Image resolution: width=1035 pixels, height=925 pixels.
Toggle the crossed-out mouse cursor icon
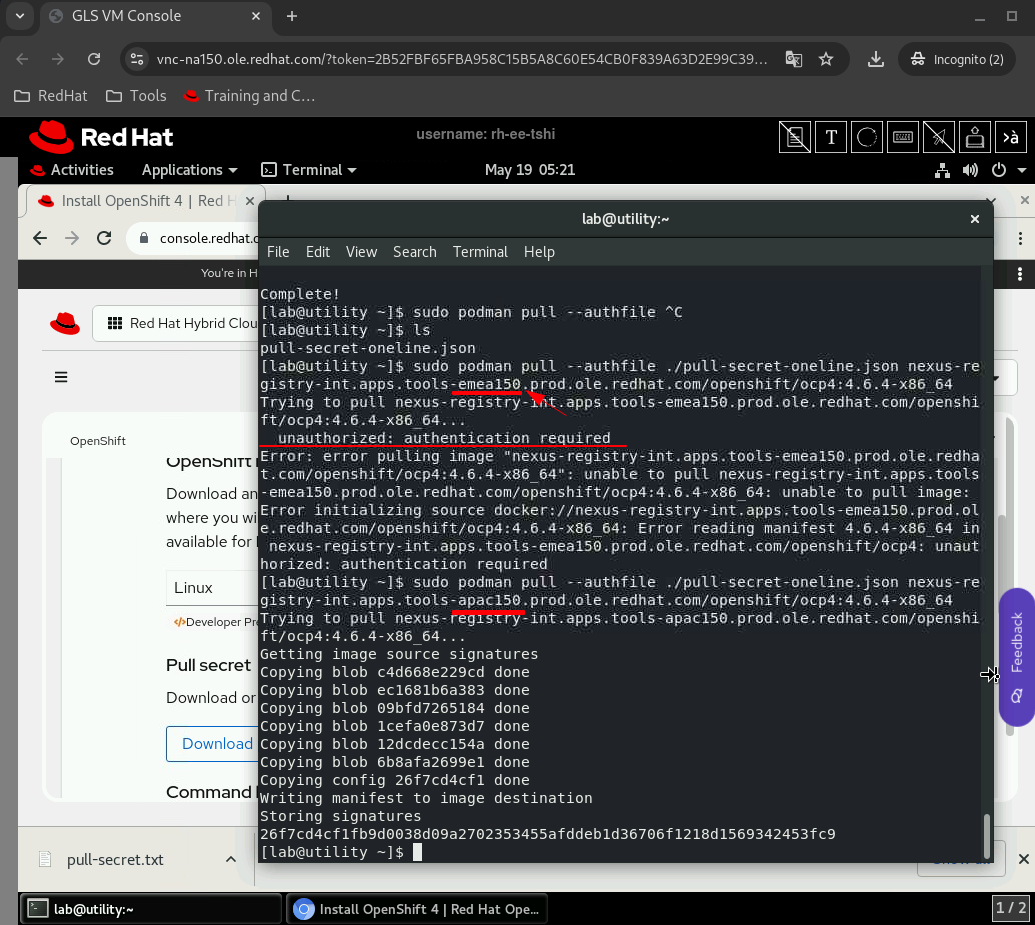pos(939,137)
